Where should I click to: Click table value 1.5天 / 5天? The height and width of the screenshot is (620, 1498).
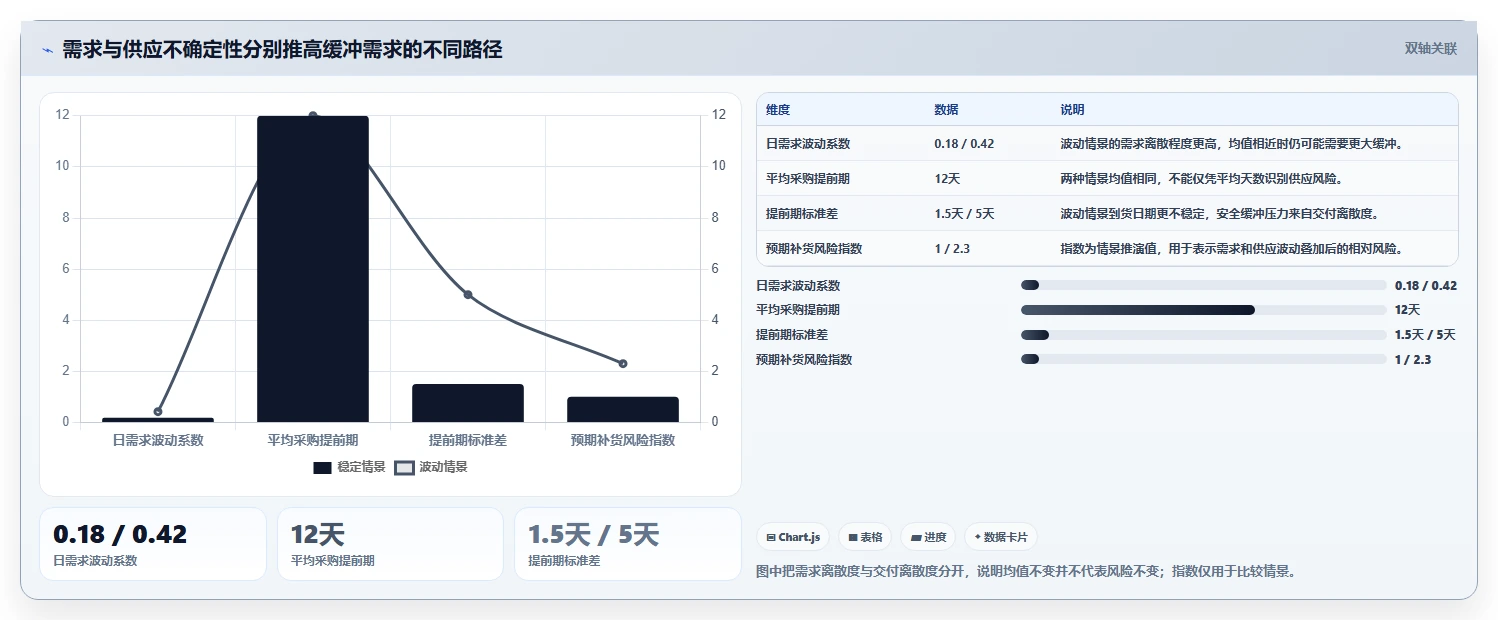pos(964,213)
